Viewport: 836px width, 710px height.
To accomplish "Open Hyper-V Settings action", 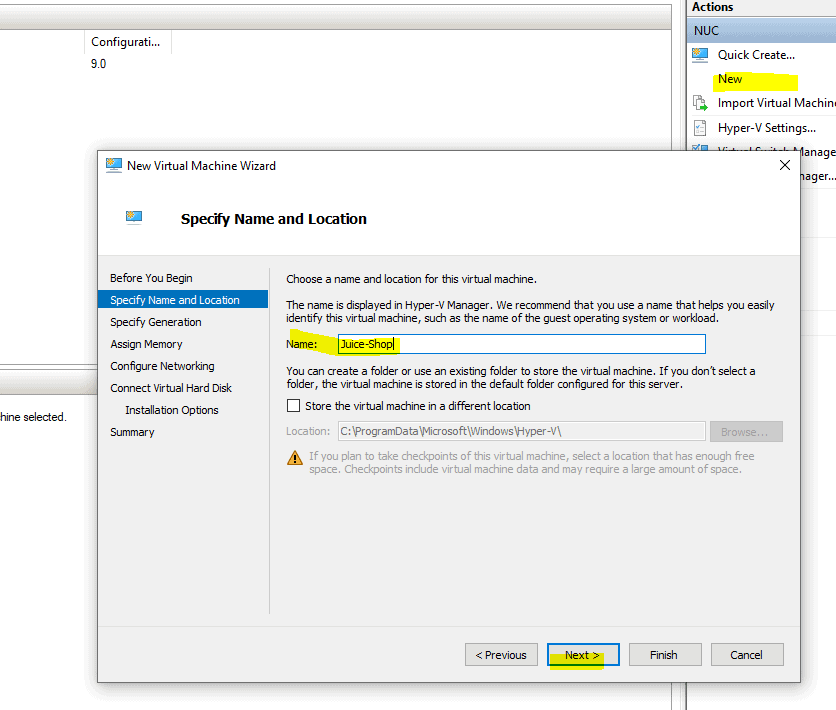I will (767, 128).
